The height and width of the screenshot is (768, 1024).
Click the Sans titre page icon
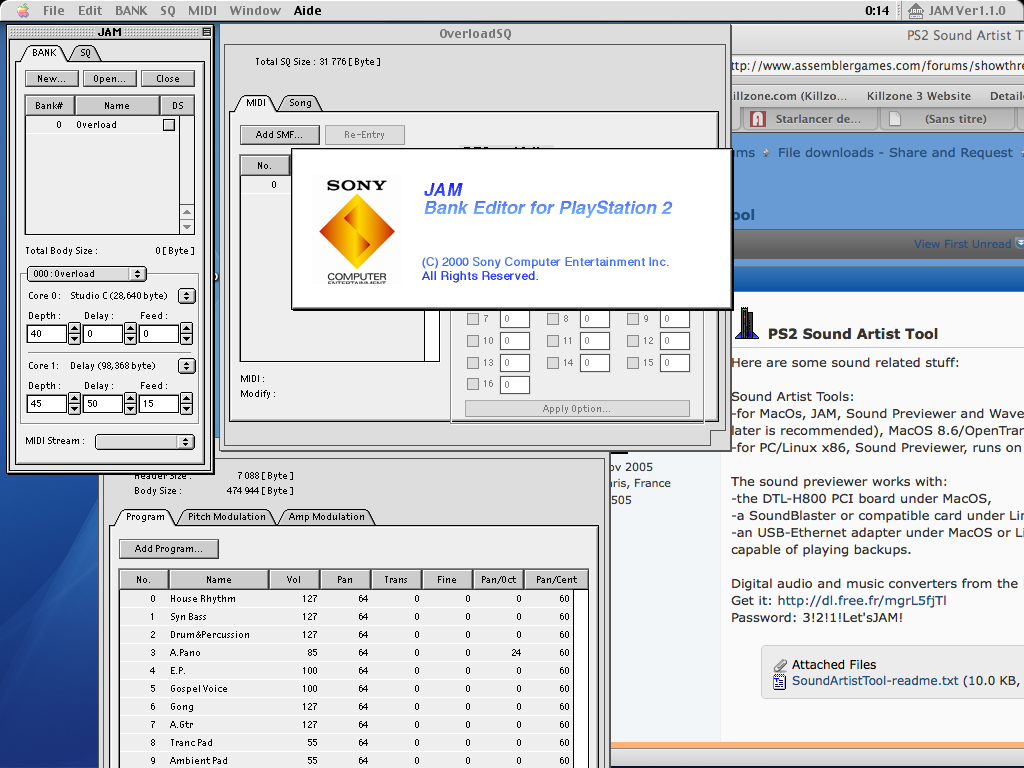coord(895,119)
